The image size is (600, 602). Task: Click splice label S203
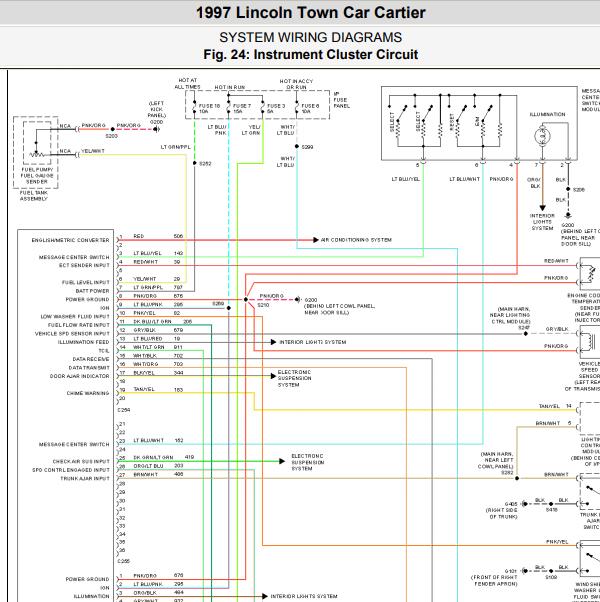tap(111, 136)
